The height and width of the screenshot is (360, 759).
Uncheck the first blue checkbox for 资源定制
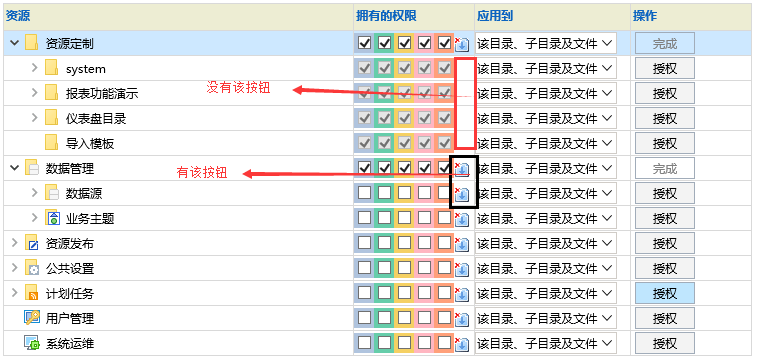[x=364, y=44]
